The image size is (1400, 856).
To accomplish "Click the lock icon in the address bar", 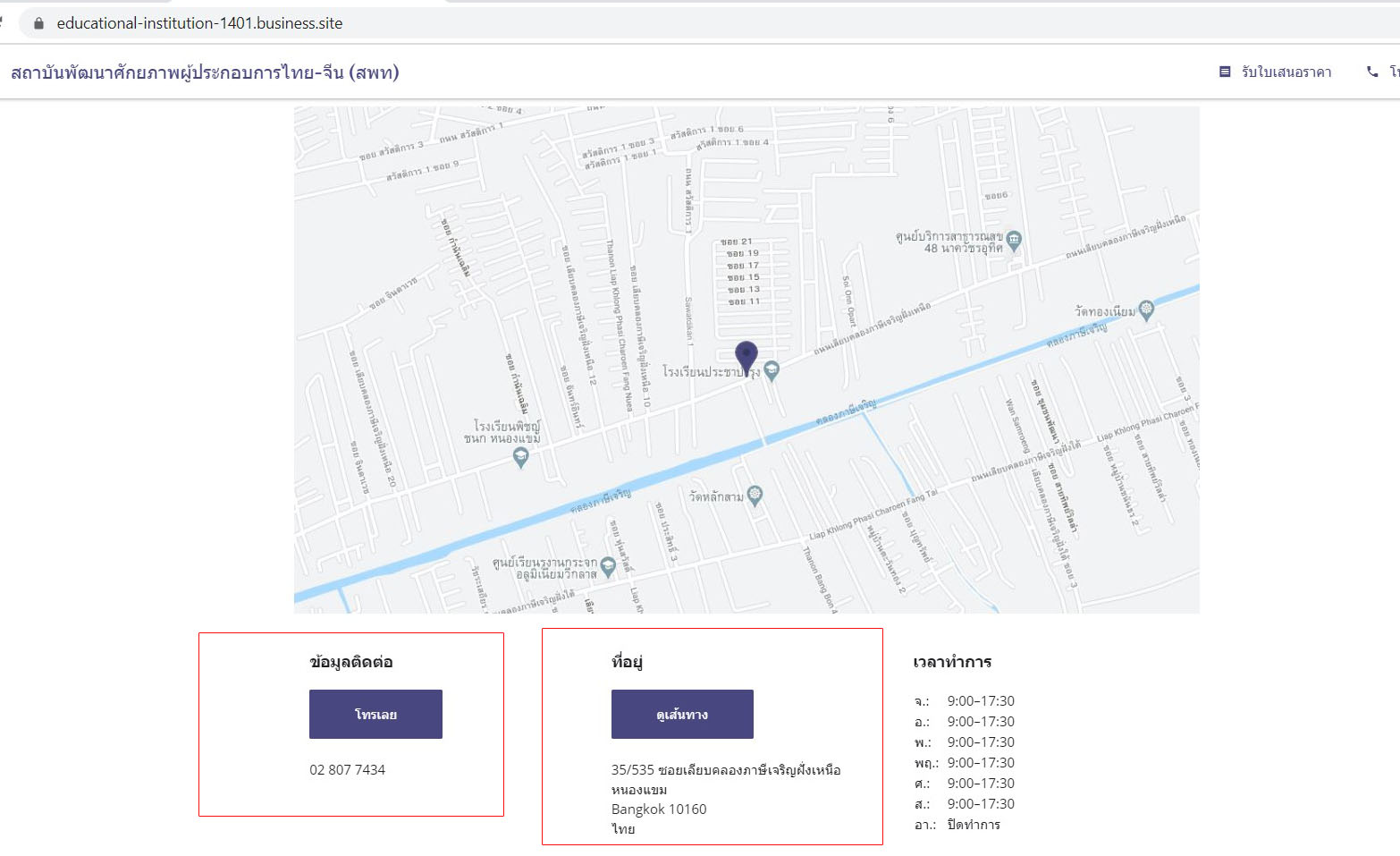I will click(x=38, y=23).
